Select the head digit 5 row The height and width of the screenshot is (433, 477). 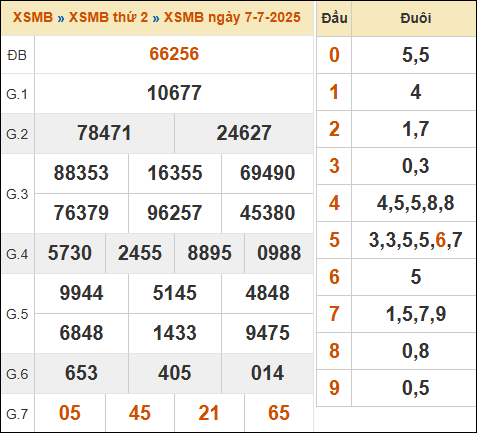click(x=396, y=240)
